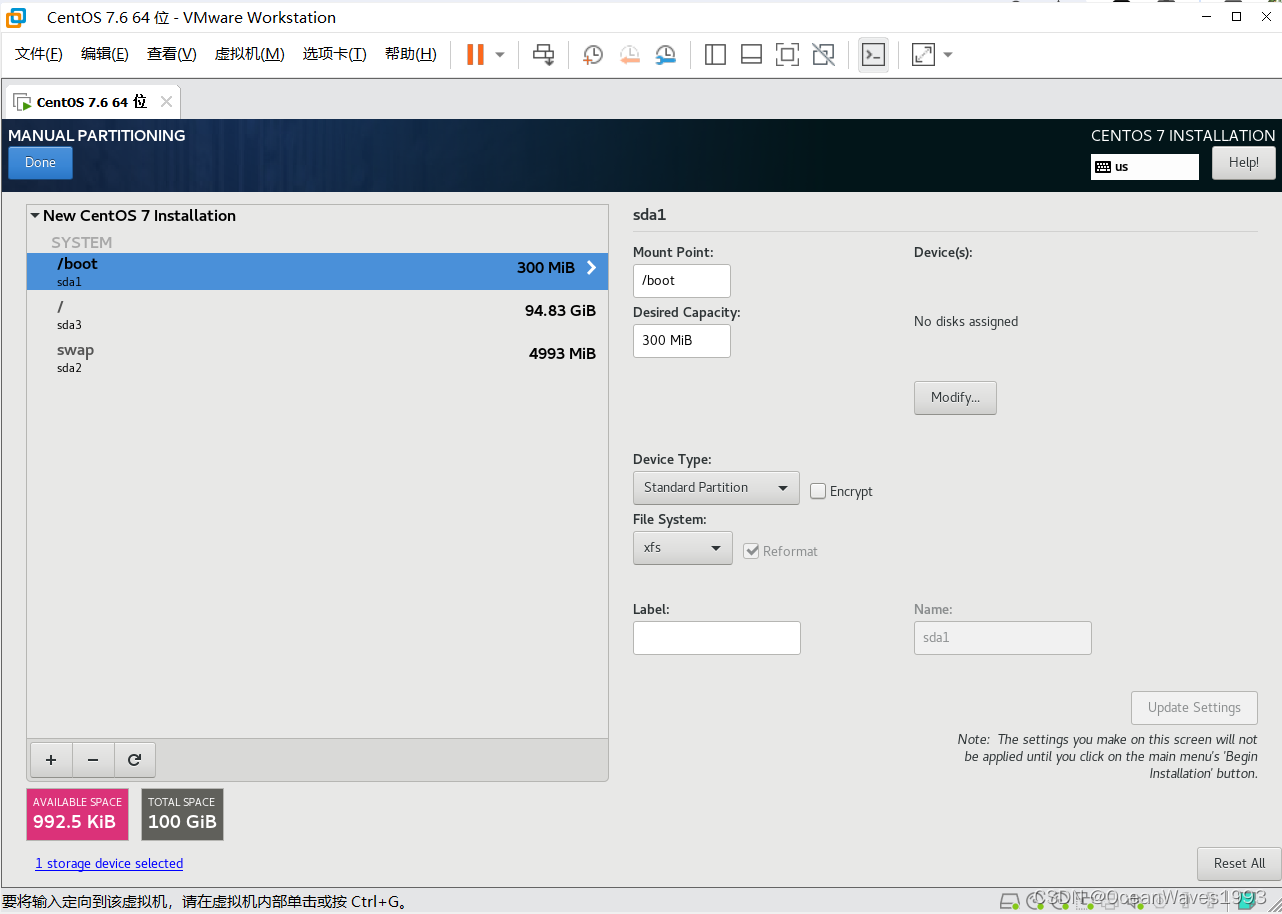Select the / sda3 partition row
Screen dimensions: 1282x914
pyautogui.click(x=317, y=314)
